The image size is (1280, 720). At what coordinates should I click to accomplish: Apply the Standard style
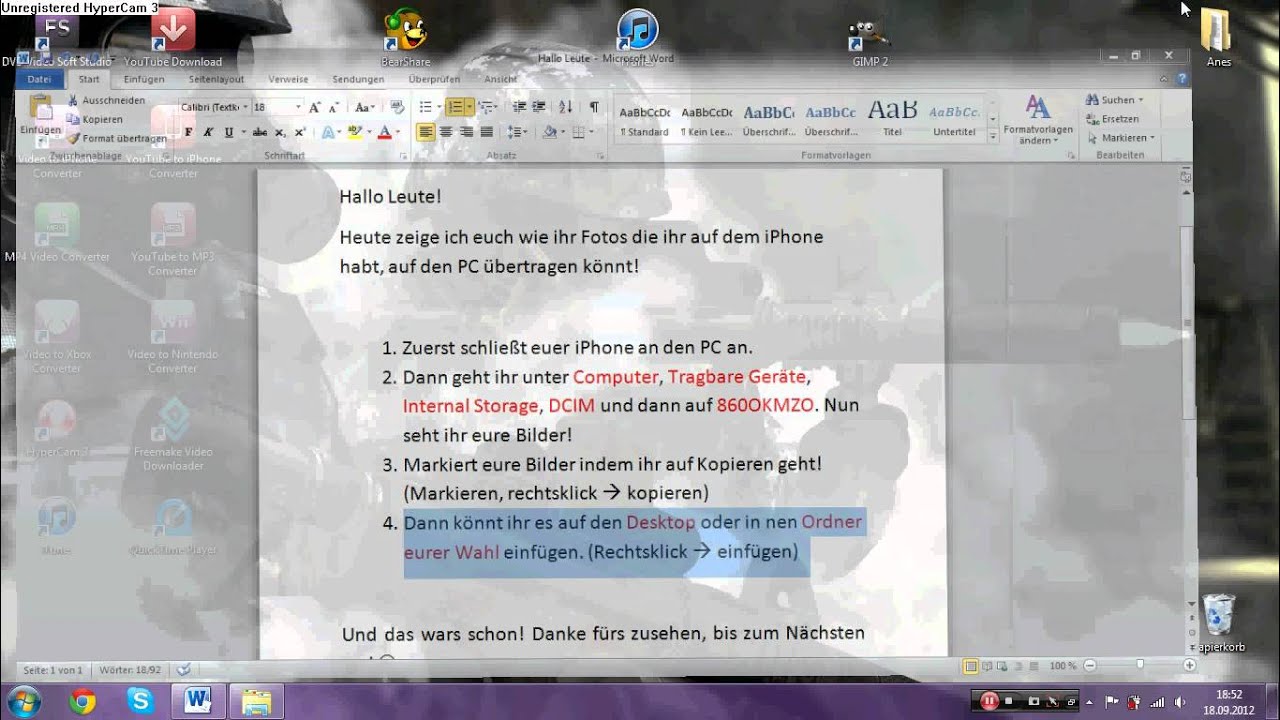(x=645, y=120)
